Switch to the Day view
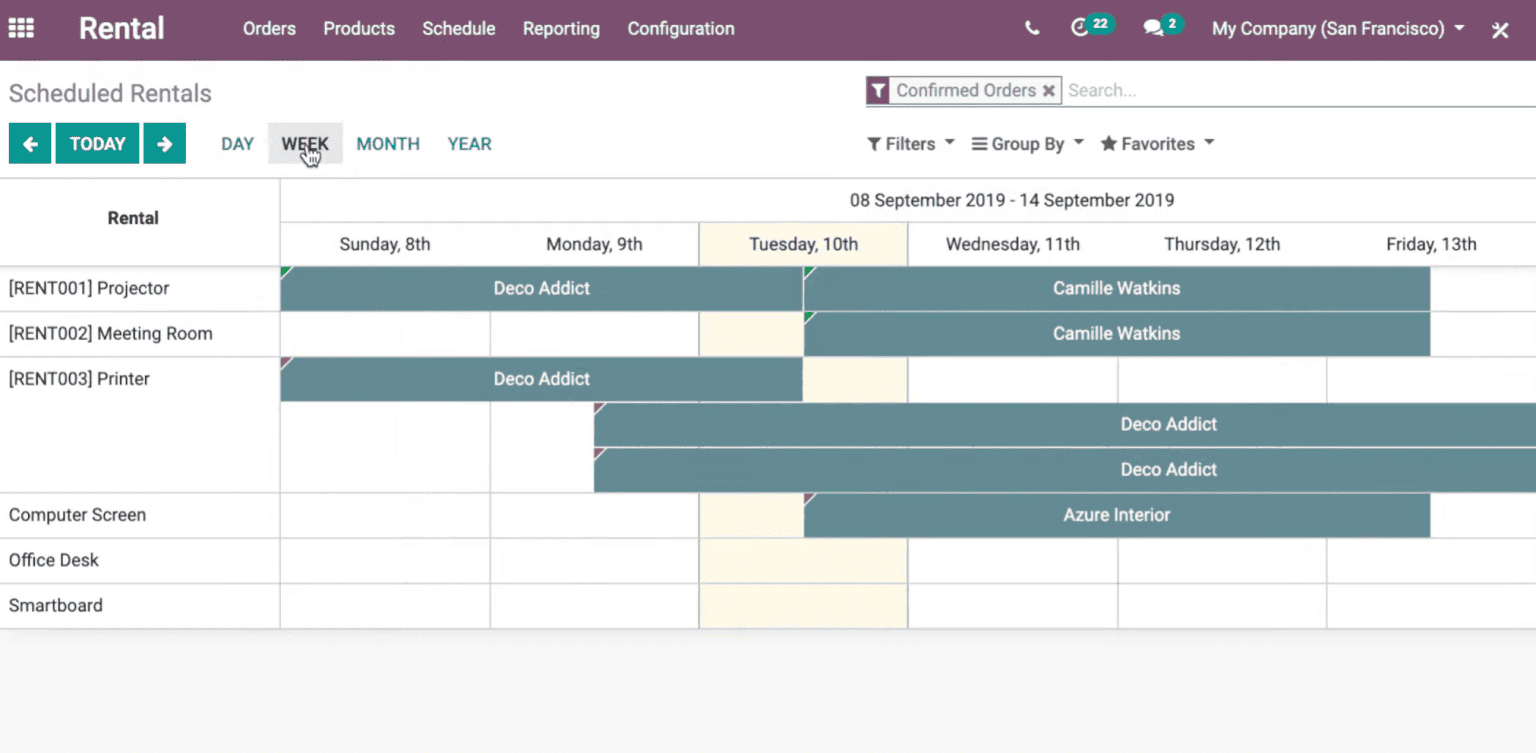Viewport: 1536px width, 753px height. tap(237, 144)
